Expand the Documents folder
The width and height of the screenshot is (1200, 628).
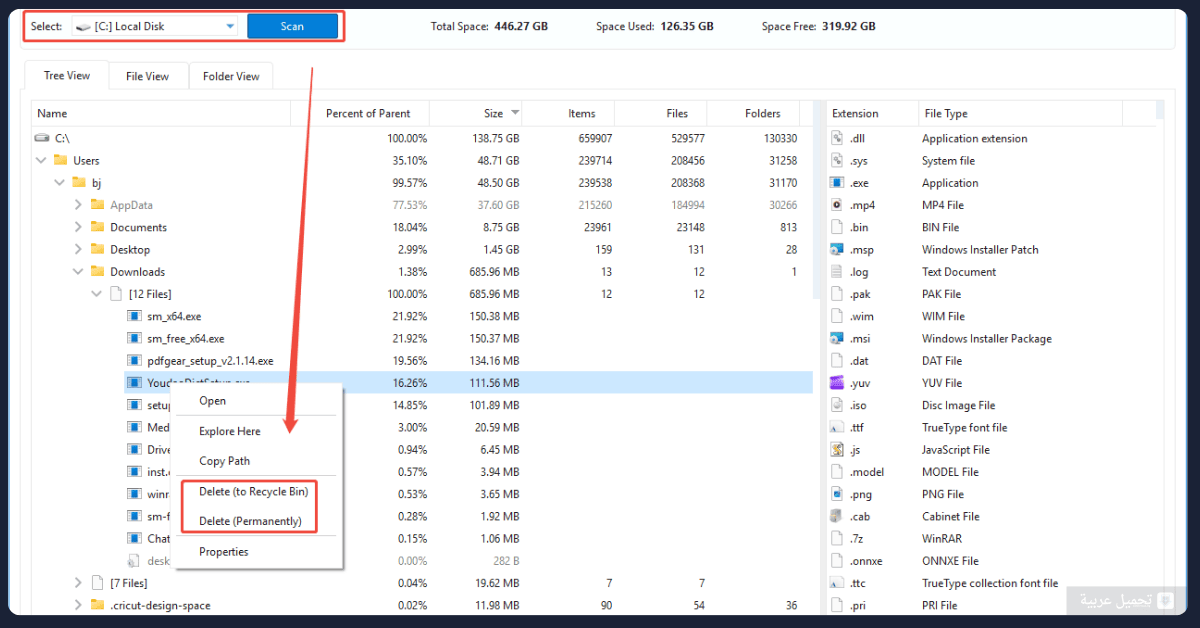(x=78, y=227)
